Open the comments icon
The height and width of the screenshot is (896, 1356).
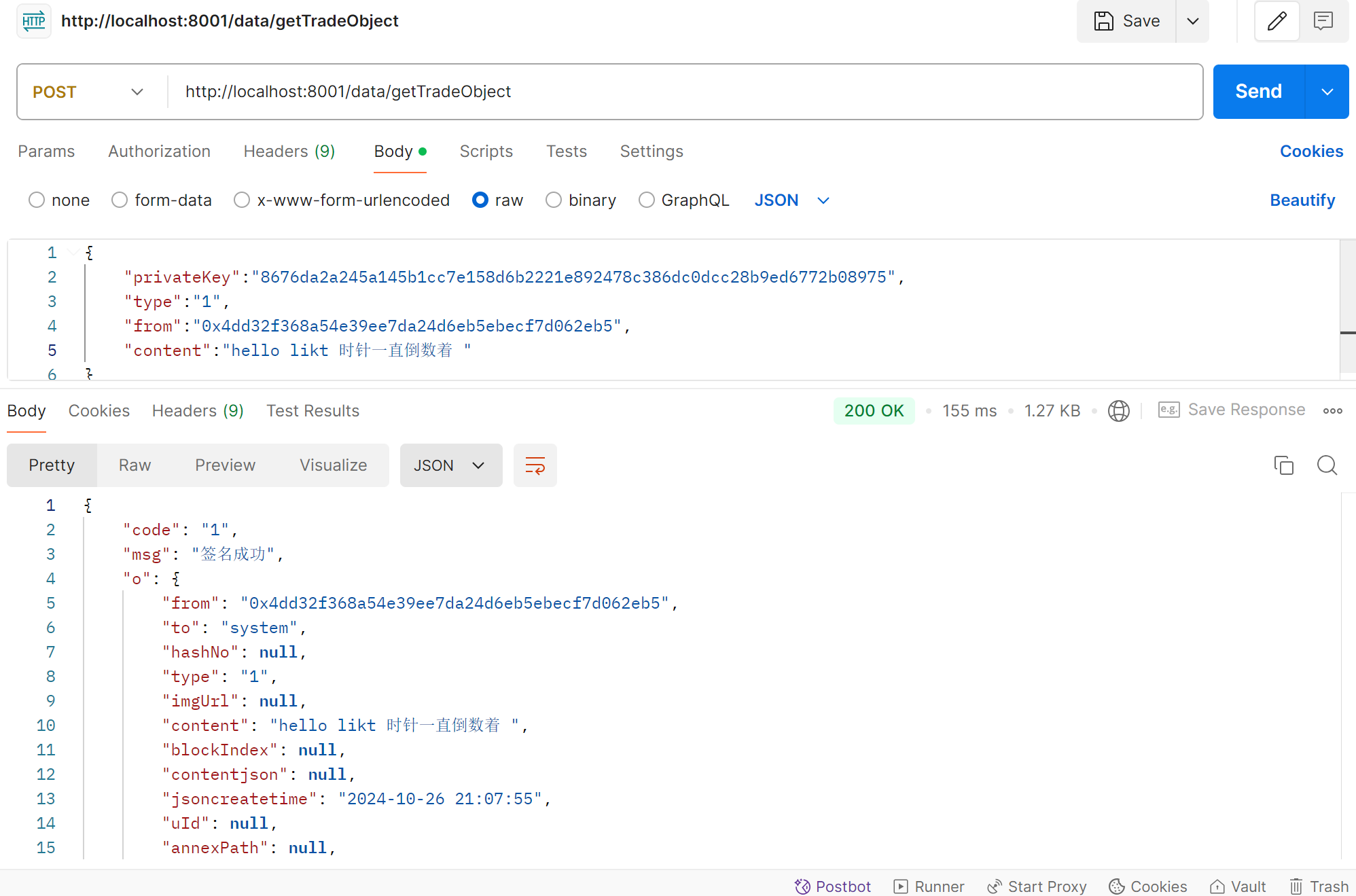1323,21
